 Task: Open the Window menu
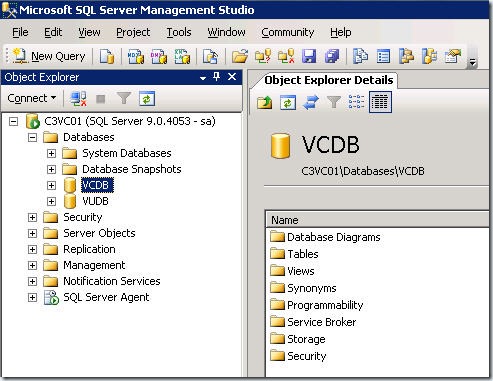tap(226, 32)
